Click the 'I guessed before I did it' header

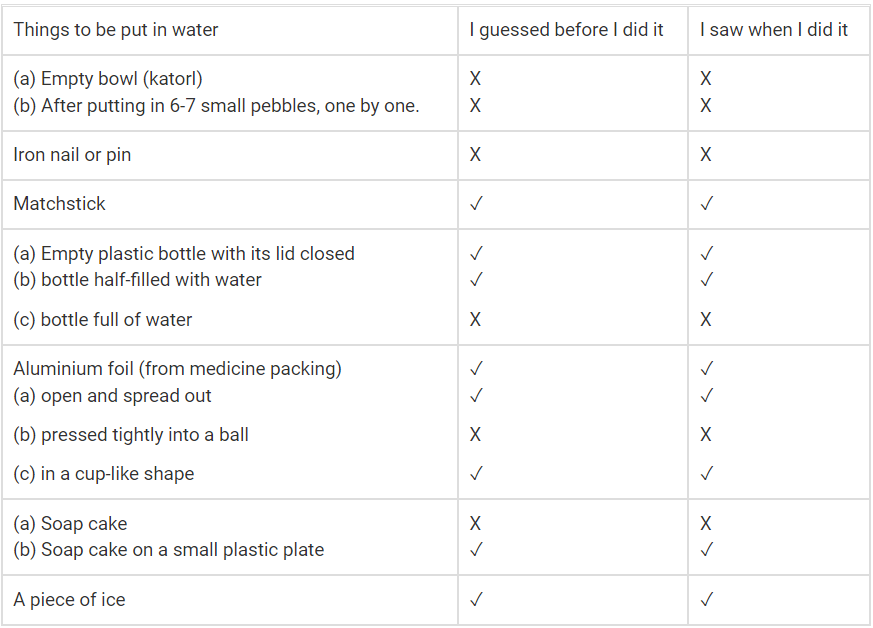tap(566, 30)
